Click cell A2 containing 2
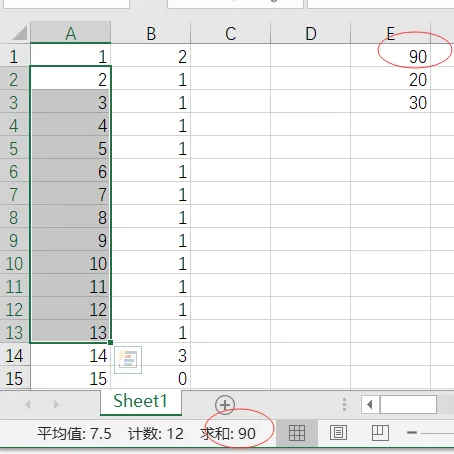This screenshot has width=454, height=454. pyautogui.click(x=71, y=79)
